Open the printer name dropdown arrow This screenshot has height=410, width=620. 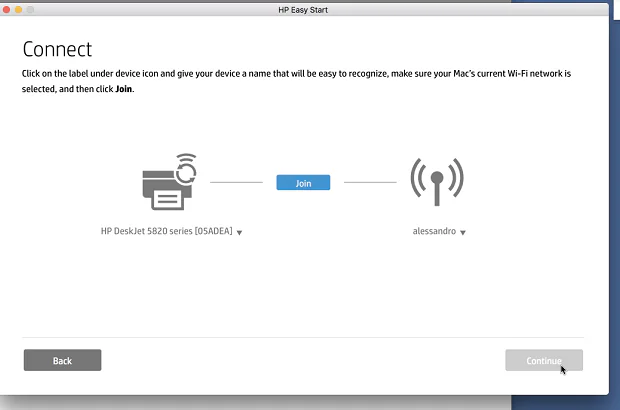coord(239,232)
